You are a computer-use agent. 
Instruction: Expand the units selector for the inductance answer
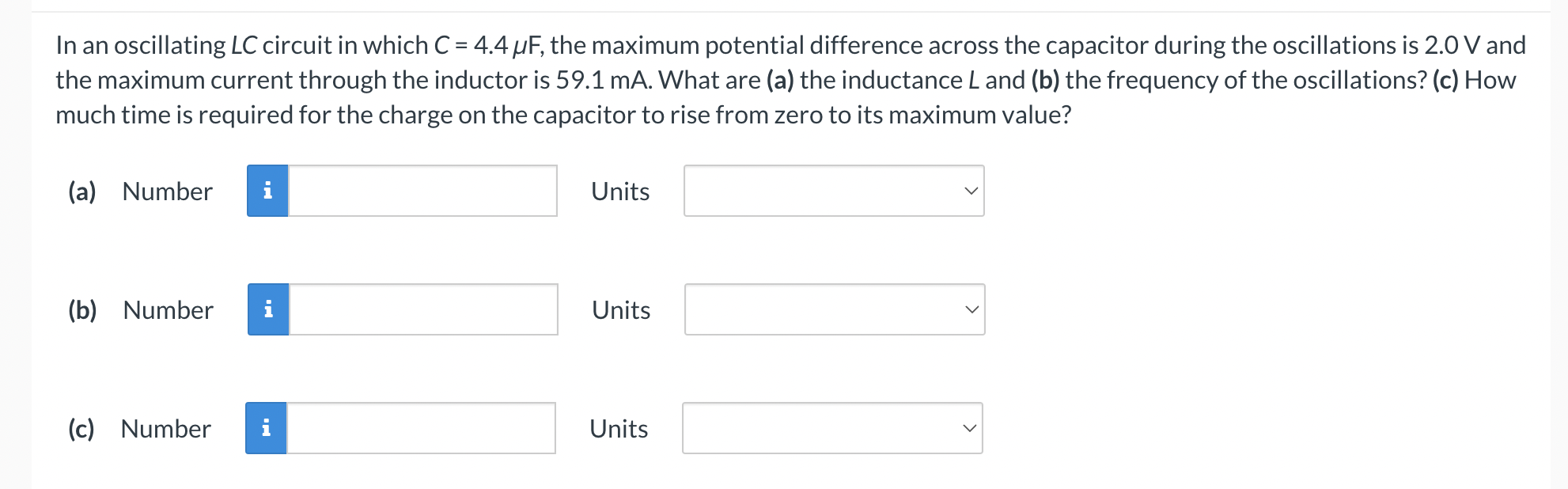[834, 191]
